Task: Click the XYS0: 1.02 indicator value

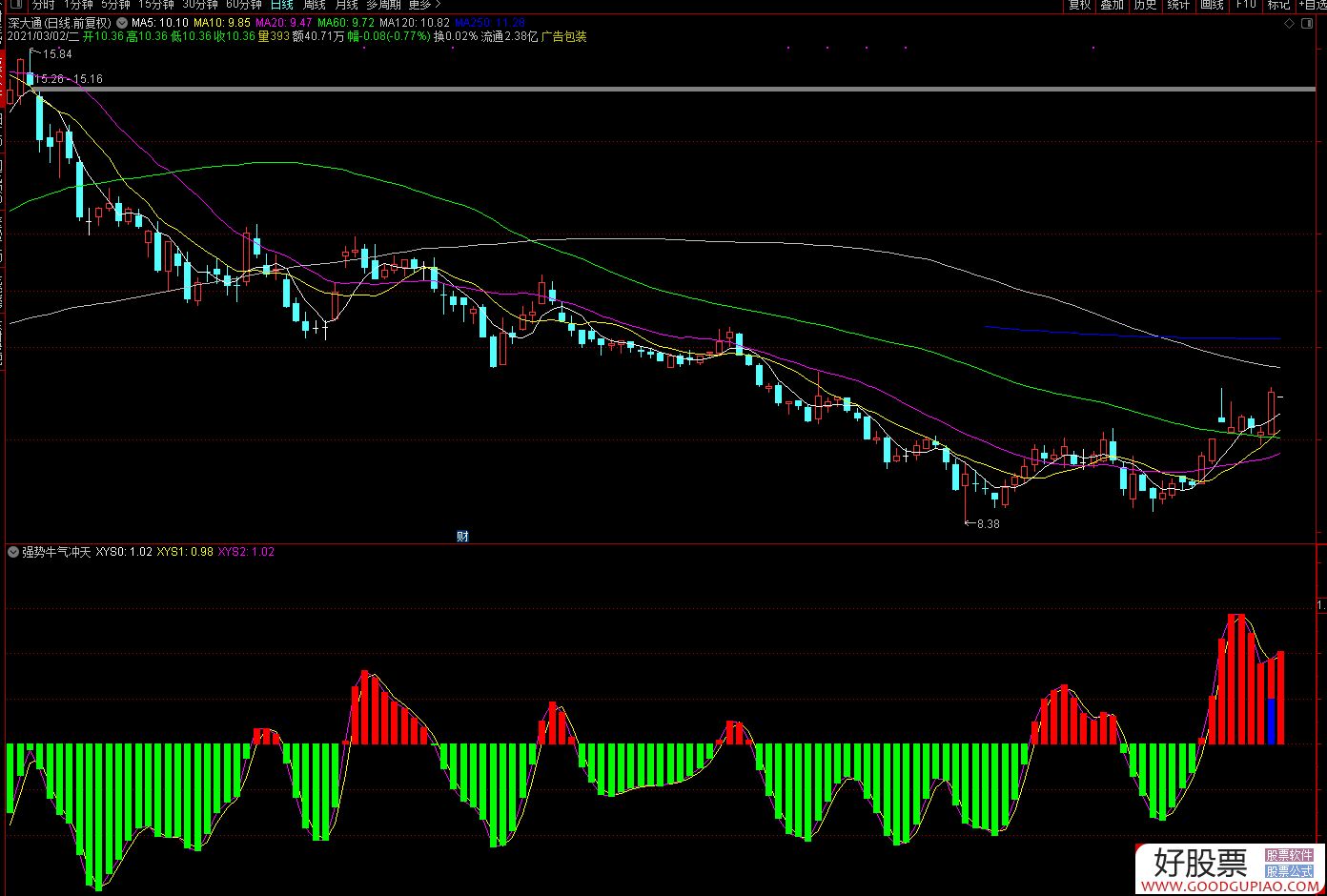Action: 124,551
